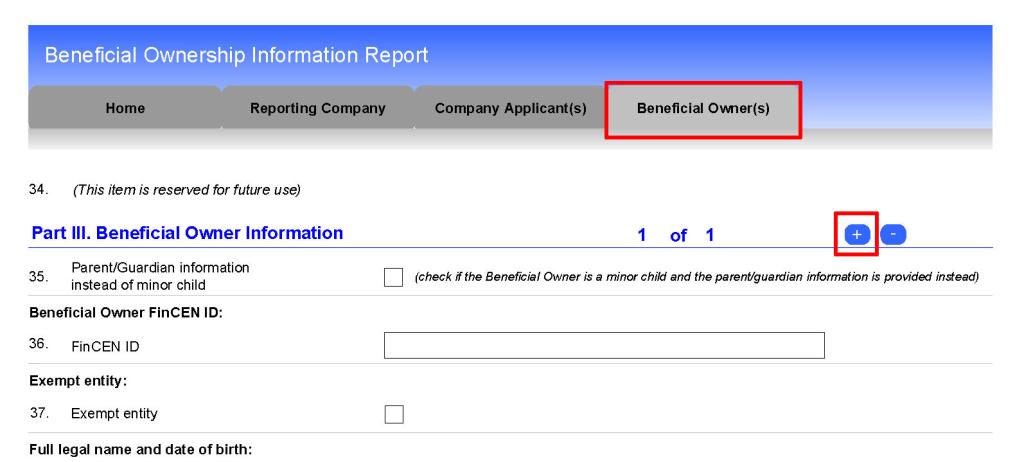Viewport: 1024px width, 462px height.
Task: Select the Beneficial Owner(s) tab
Action: (703, 108)
